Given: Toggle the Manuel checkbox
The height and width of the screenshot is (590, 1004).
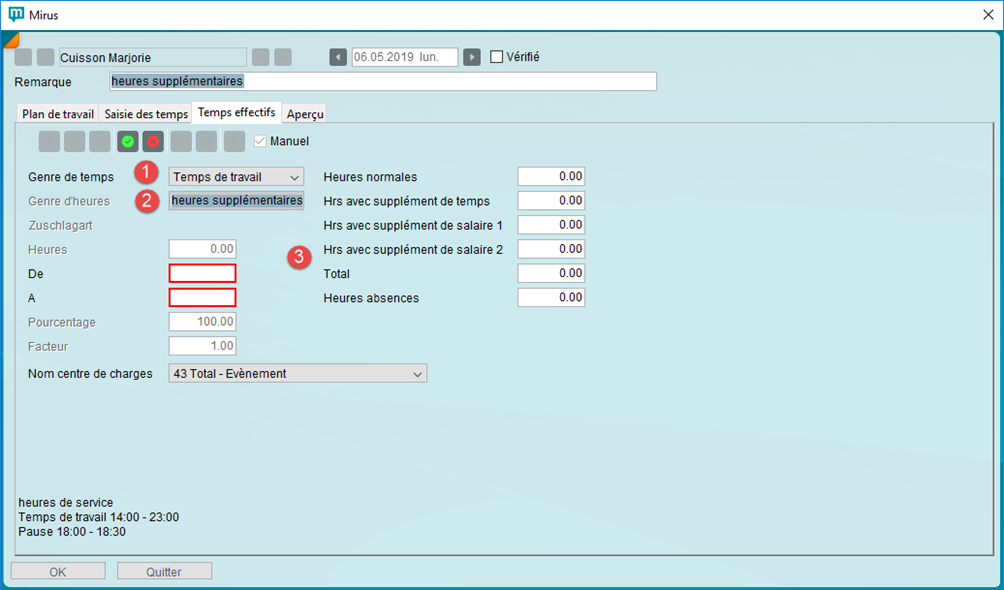Looking at the screenshot, I should coord(261,142).
